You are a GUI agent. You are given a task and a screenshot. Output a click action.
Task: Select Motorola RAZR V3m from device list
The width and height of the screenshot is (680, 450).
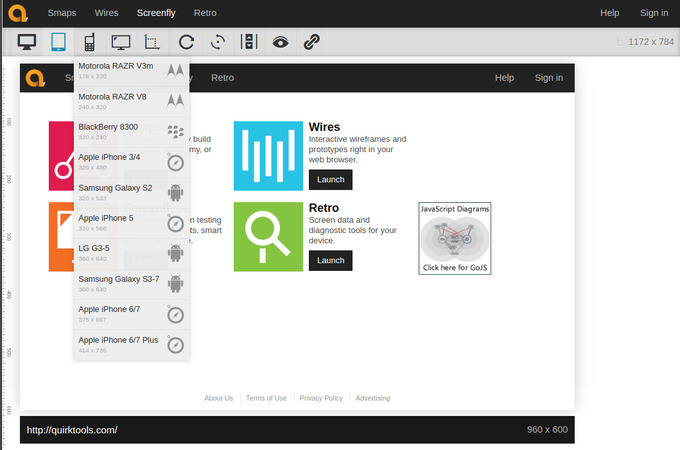132,71
